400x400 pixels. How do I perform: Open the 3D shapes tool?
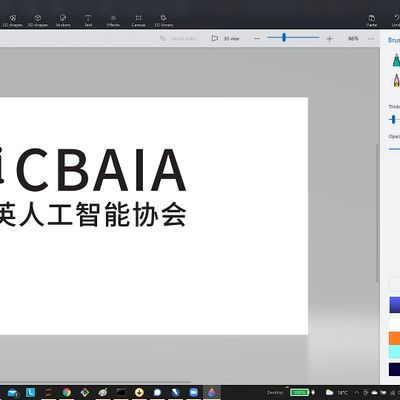coord(38,21)
